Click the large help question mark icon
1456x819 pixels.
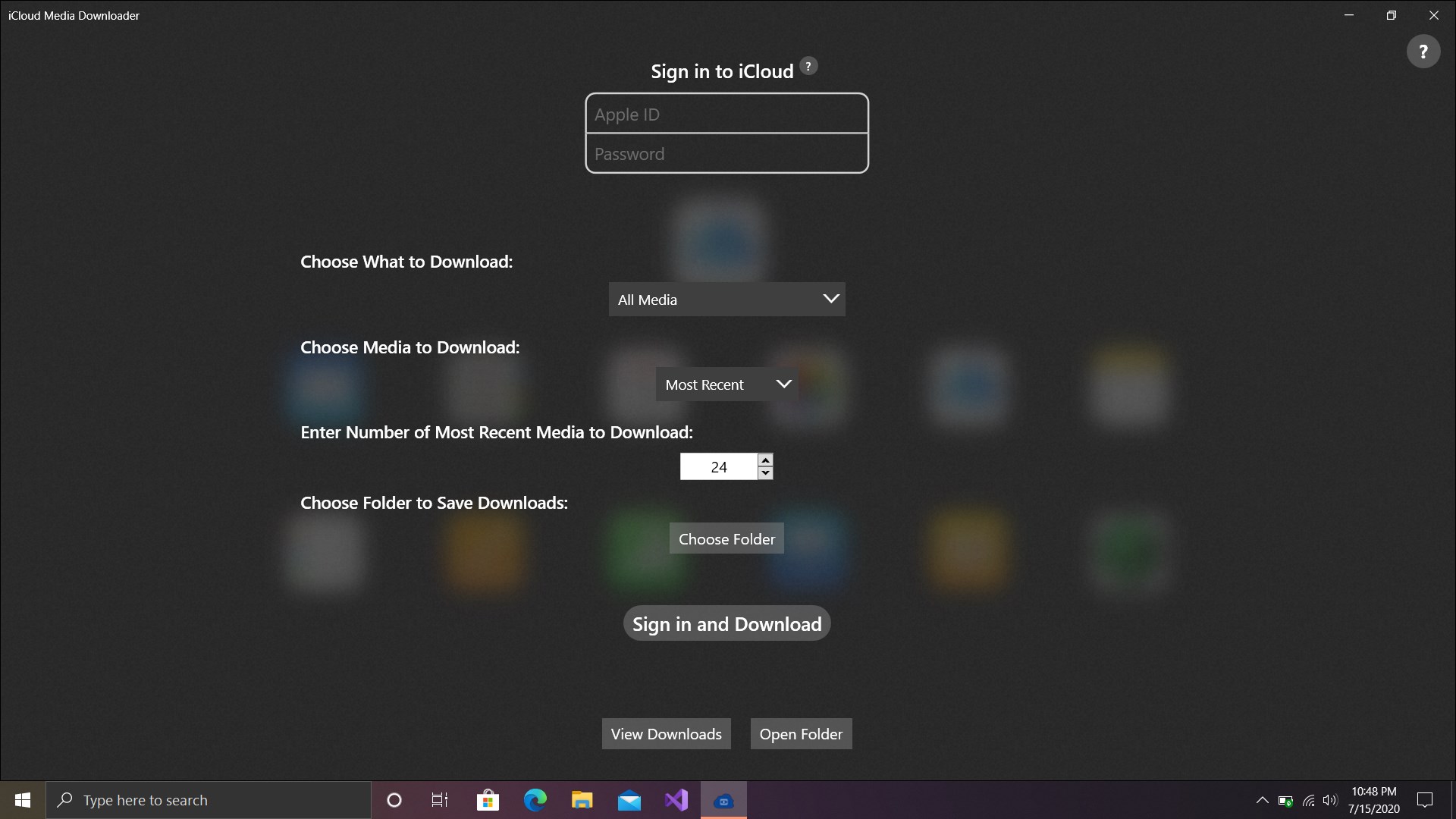(x=1423, y=52)
